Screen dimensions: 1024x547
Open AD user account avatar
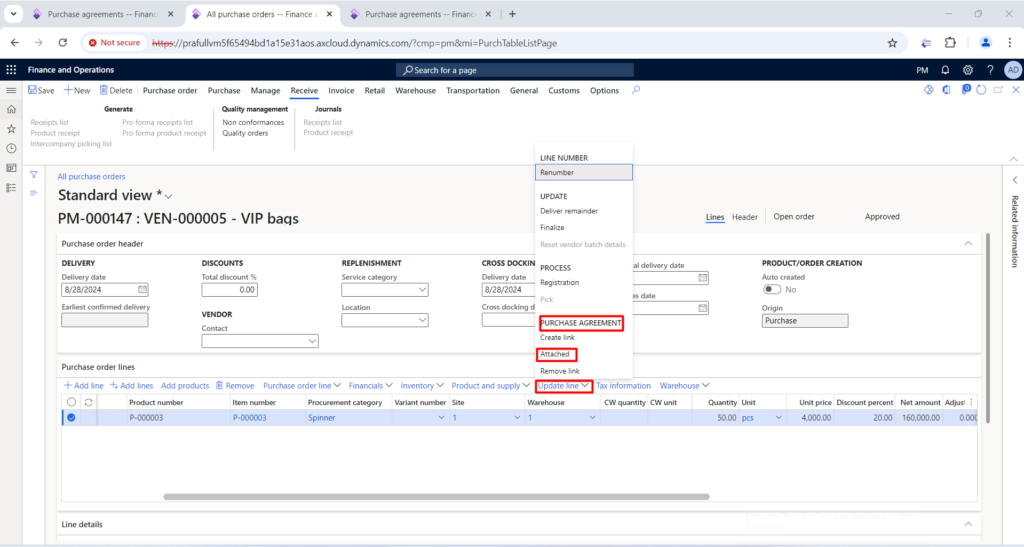[x=1013, y=70]
